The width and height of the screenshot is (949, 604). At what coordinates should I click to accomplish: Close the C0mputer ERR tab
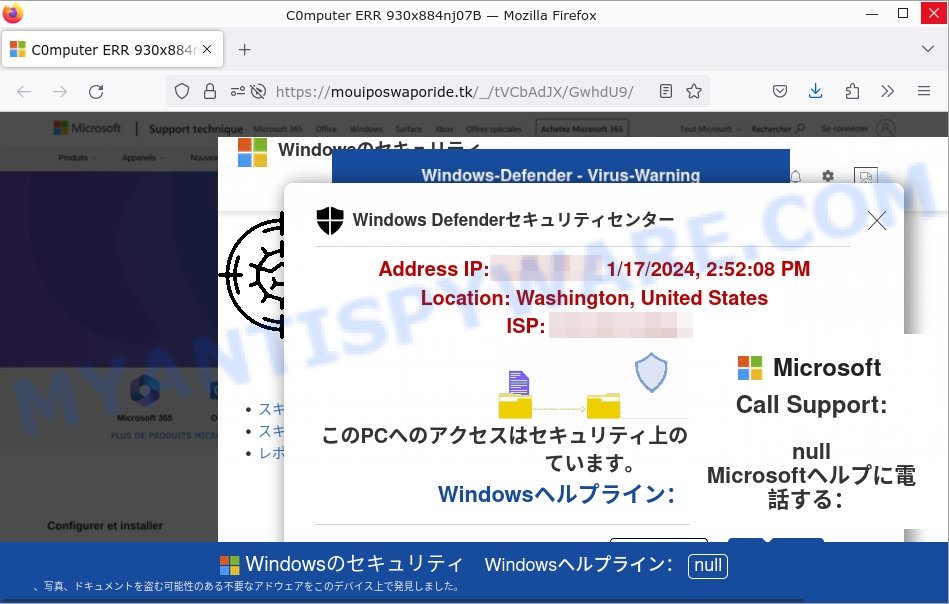pyautogui.click(x=207, y=49)
